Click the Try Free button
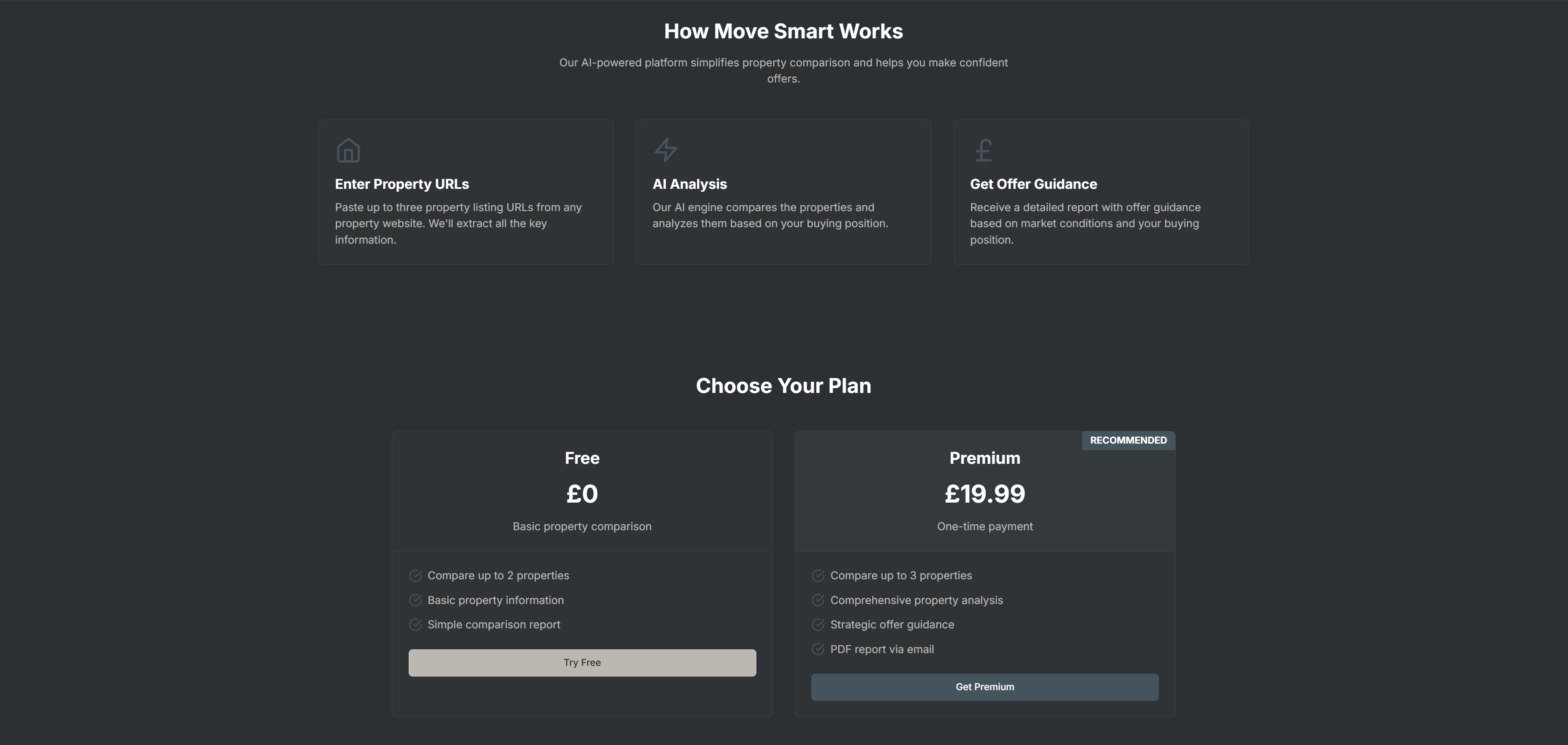Screen dimensions: 1568x745 582,662
